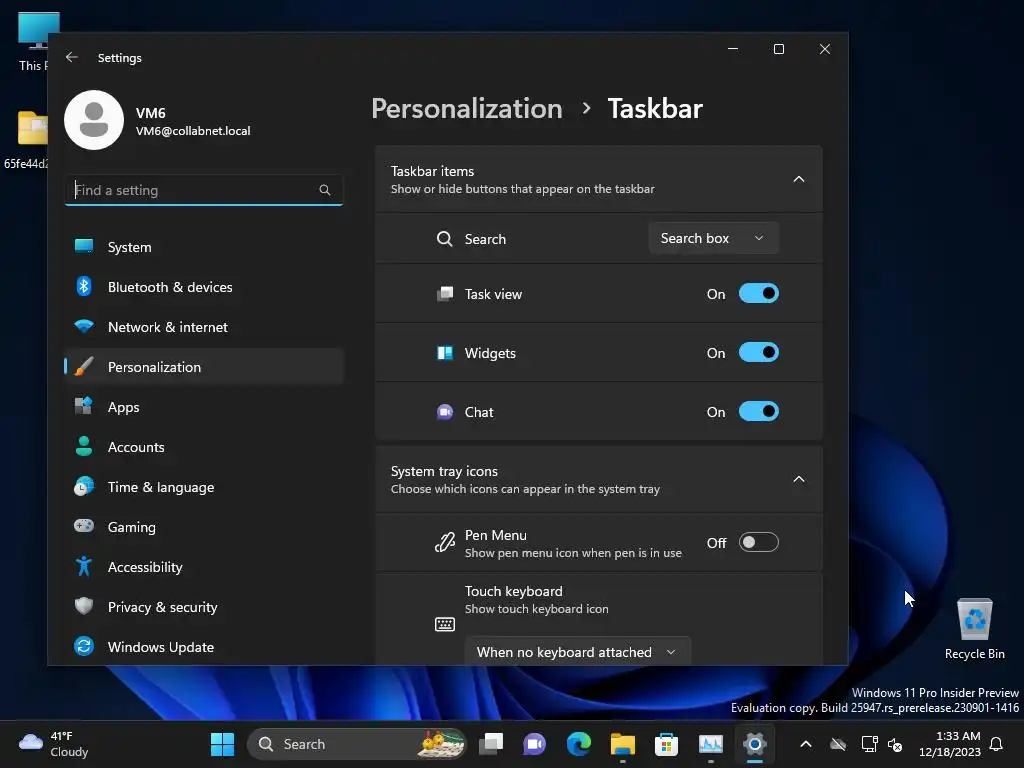
Task: Open the weather widget showing 41°F Cloudy
Action: [54, 744]
